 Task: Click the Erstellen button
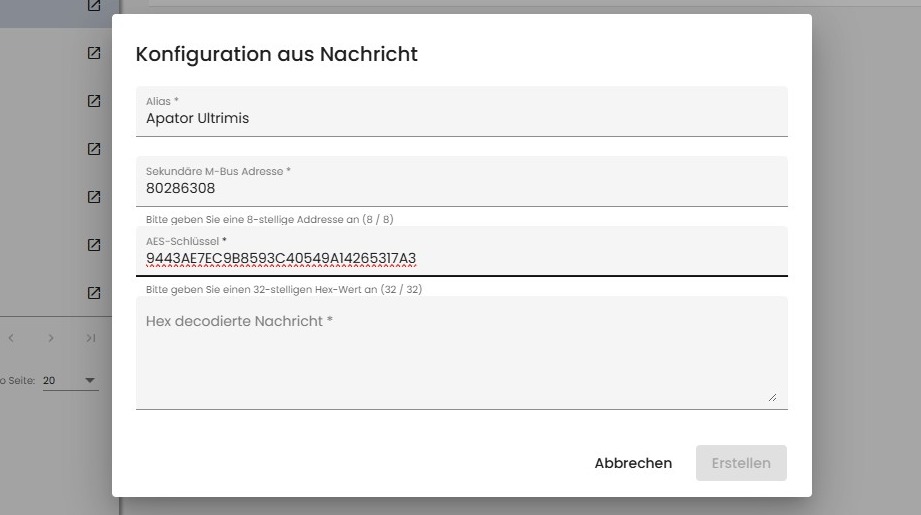click(741, 463)
